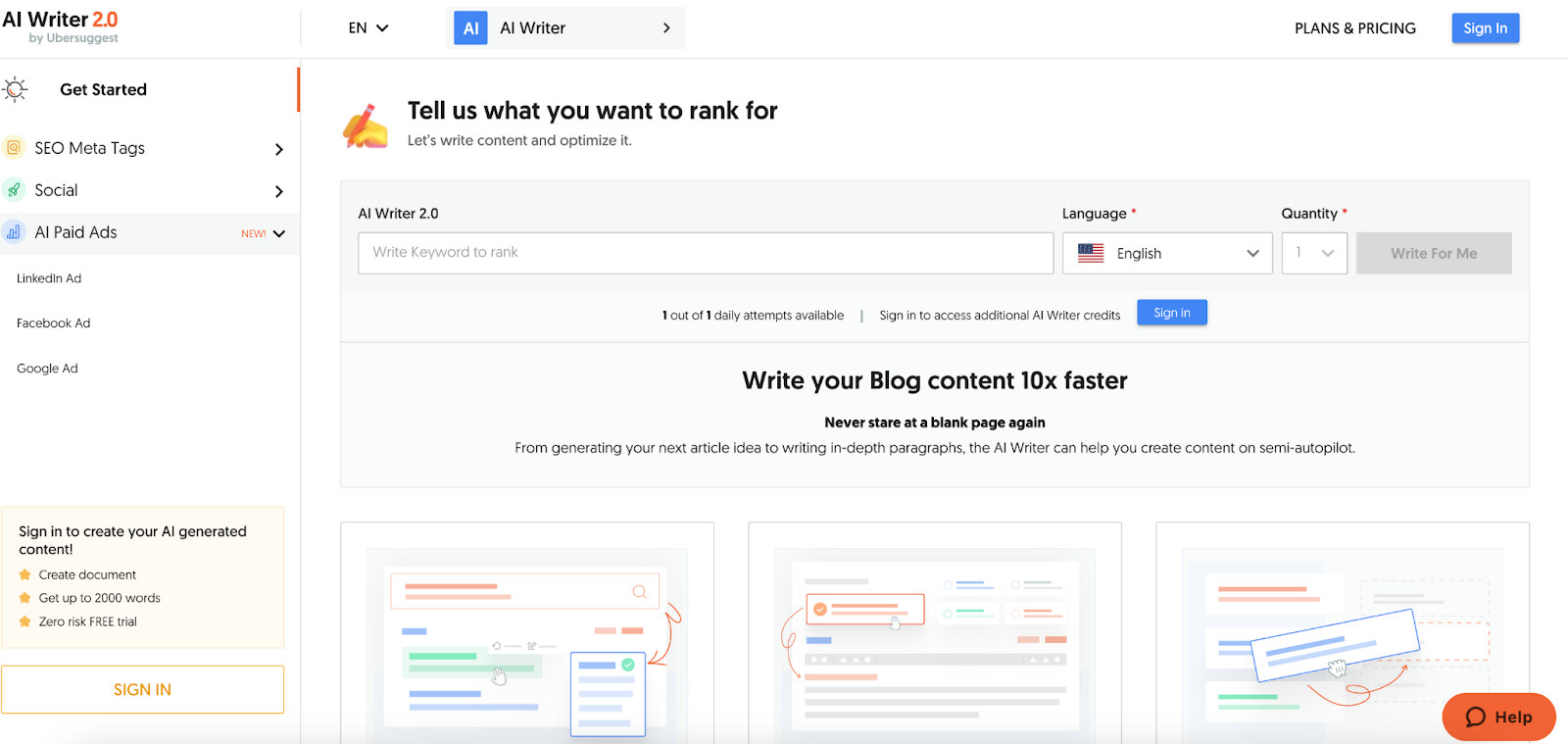Click the US flag icon
The image size is (1568, 744).
coord(1091,253)
